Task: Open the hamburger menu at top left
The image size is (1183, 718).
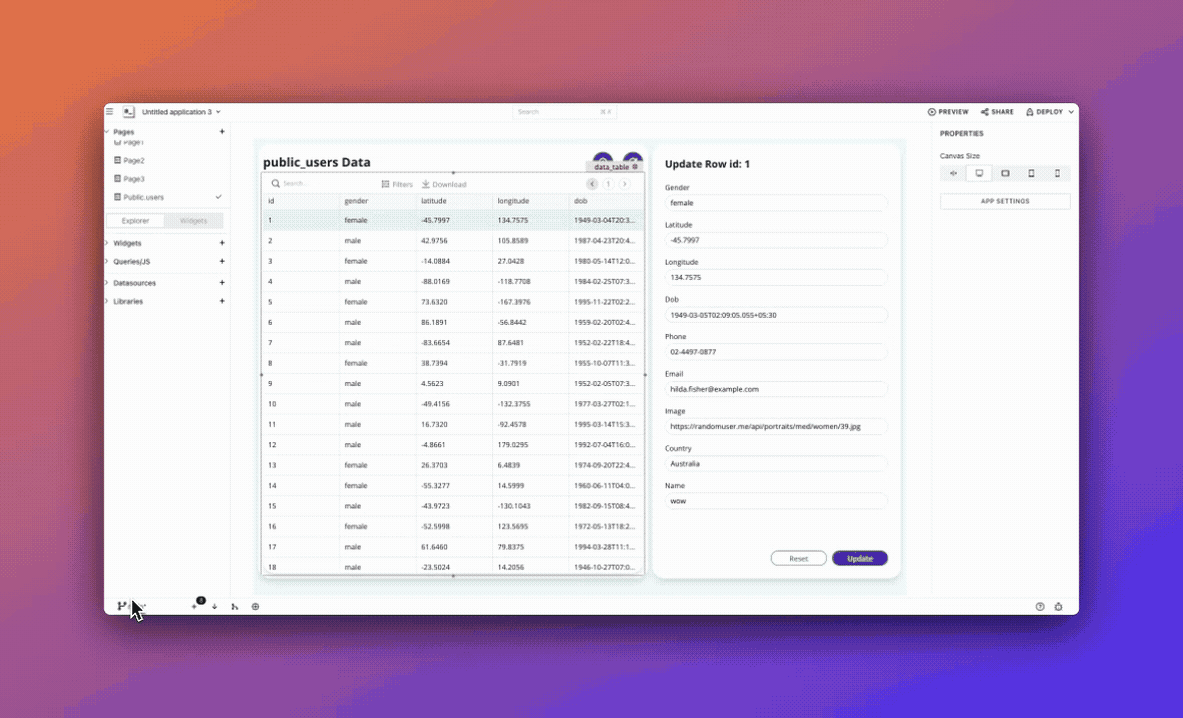Action: tap(110, 112)
